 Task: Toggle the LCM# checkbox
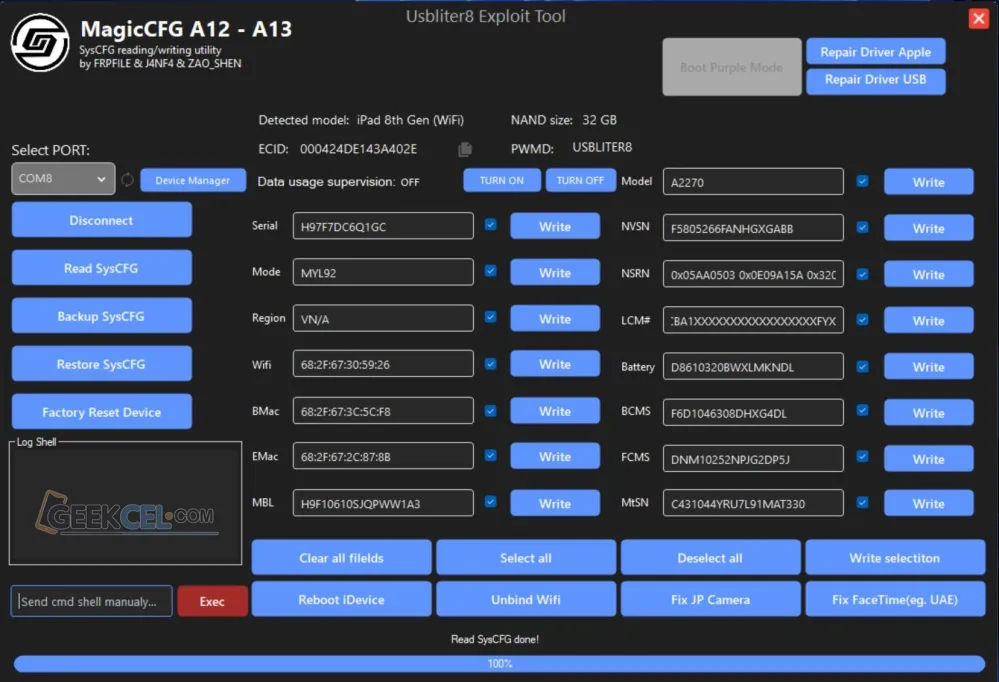point(863,319)
